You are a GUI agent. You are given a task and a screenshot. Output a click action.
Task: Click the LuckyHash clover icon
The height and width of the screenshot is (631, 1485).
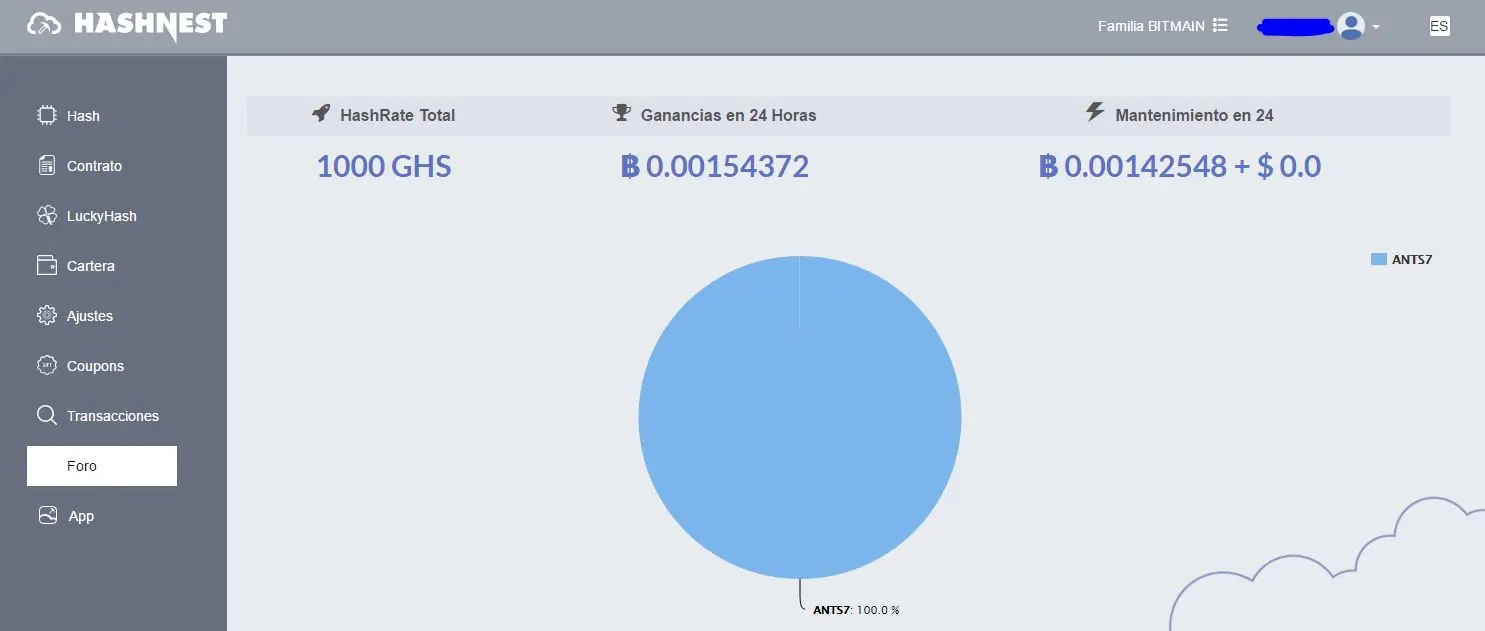46,215
